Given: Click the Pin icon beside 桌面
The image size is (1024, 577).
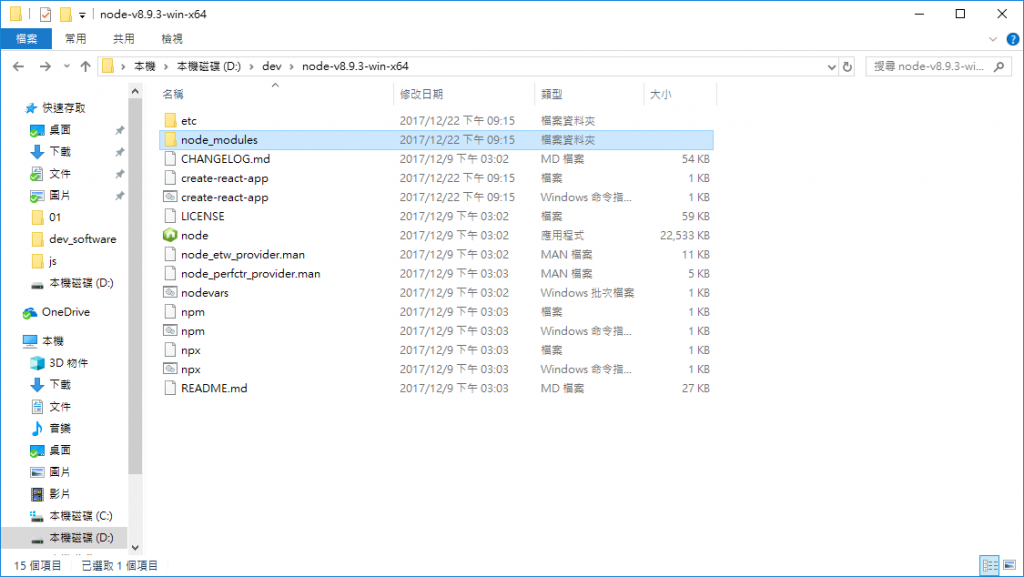Looking at the screenshot, I should (120, 131).
